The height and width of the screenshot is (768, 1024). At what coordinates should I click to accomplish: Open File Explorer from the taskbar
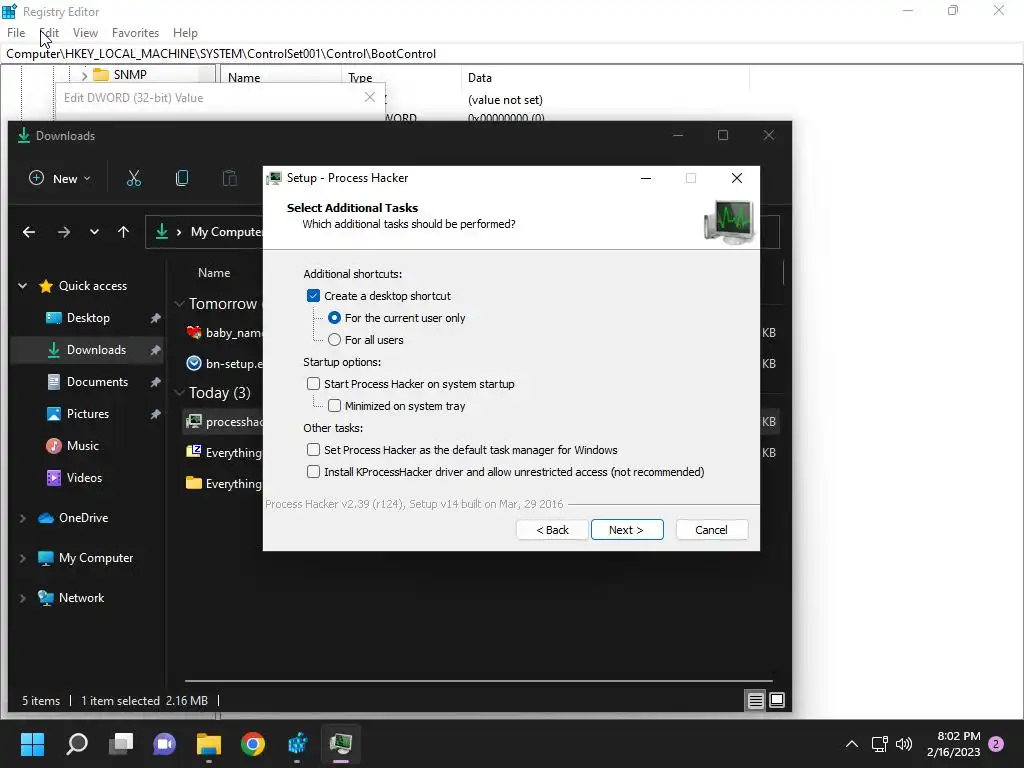[209, 743]
